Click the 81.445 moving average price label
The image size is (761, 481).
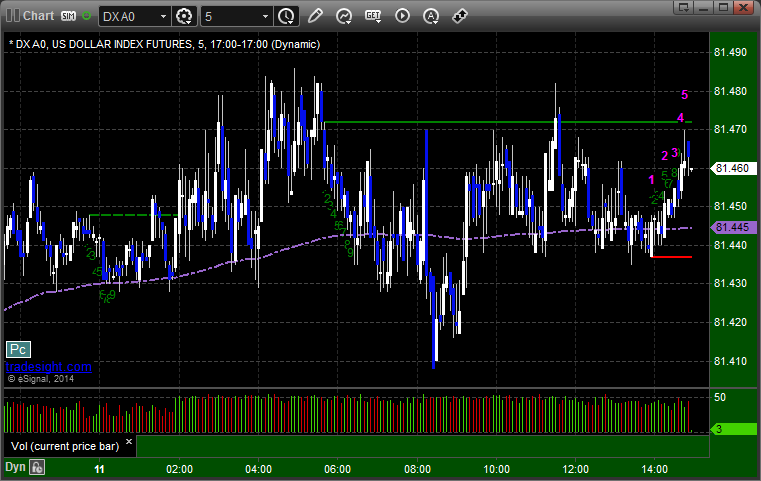(733, 227)
